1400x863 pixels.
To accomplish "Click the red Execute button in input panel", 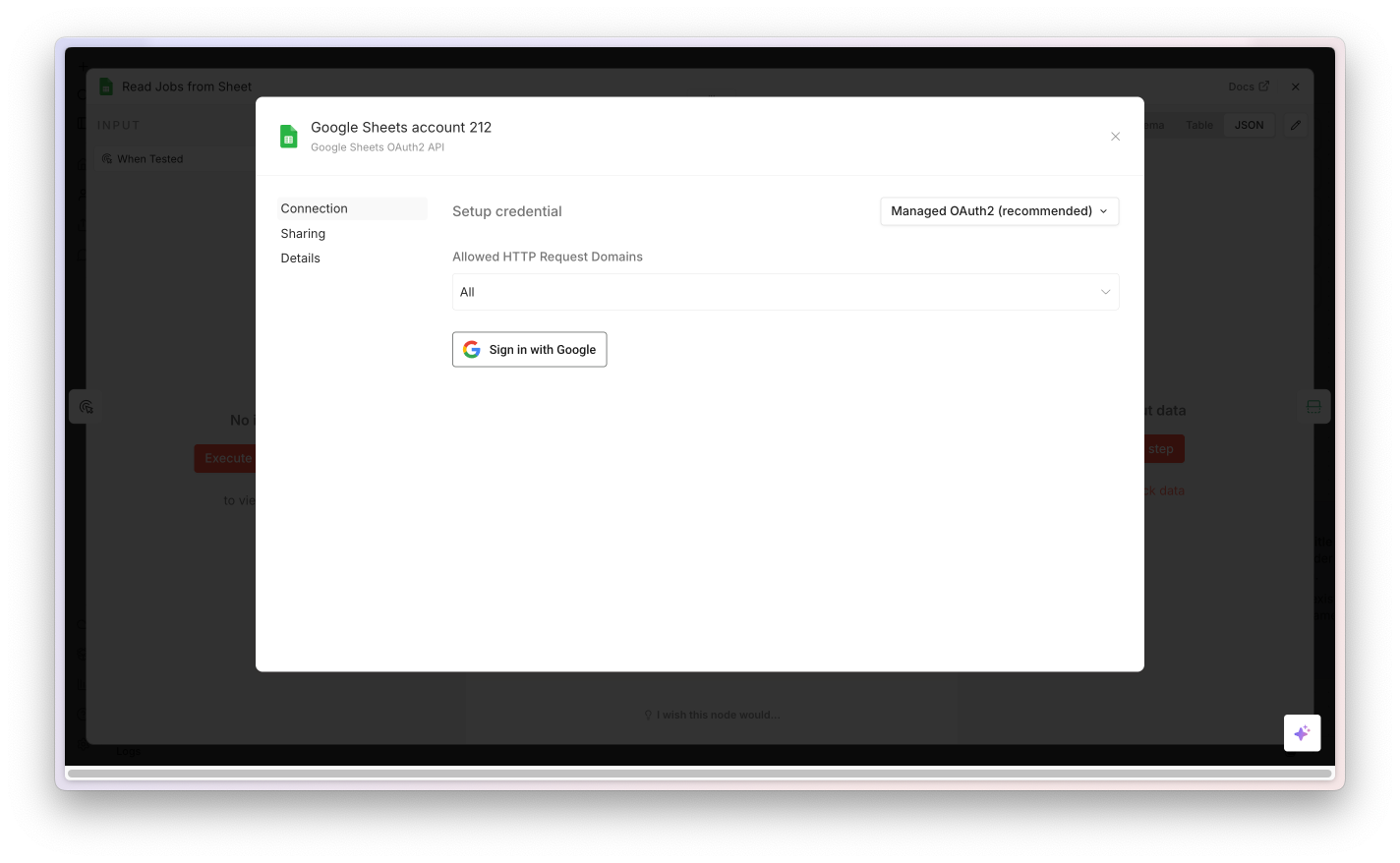I will pos(225,458).
